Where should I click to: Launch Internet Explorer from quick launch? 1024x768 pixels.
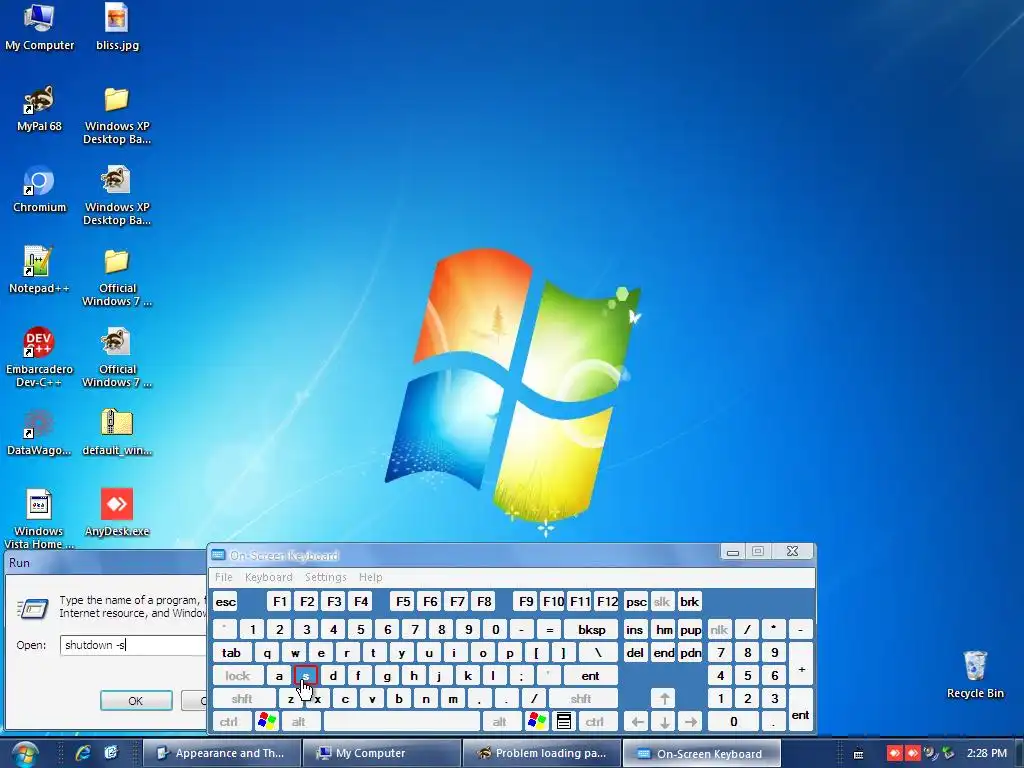click(x=83, y=753)
